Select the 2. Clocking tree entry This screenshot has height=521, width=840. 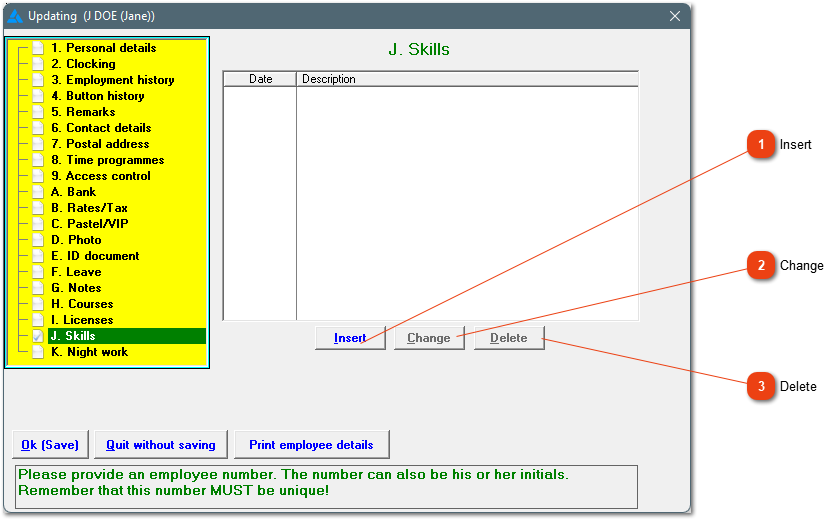[x=83, y=64]
